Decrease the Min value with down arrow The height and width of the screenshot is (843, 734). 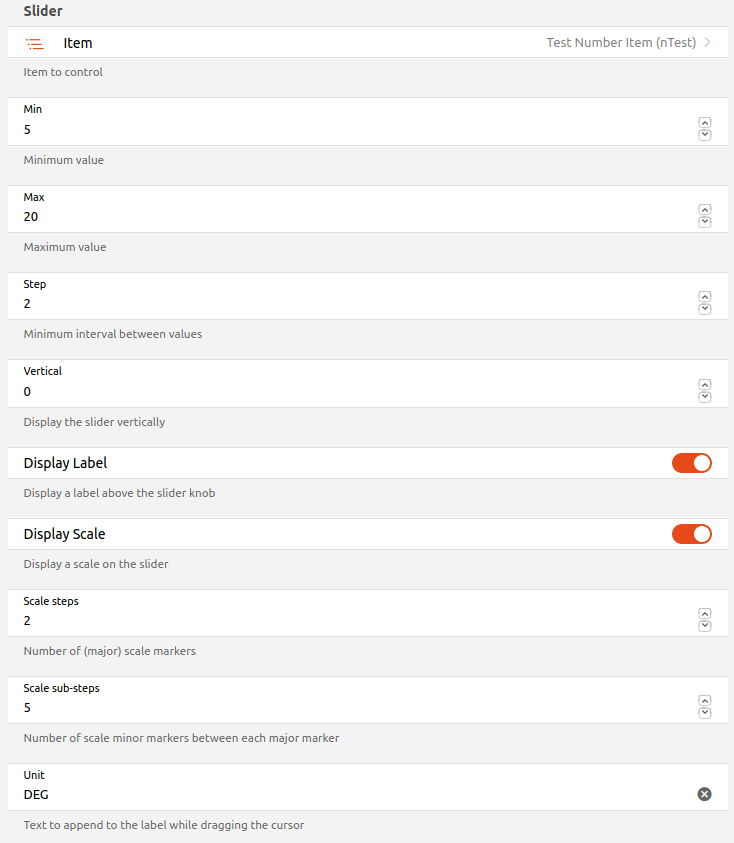(705, 135)
